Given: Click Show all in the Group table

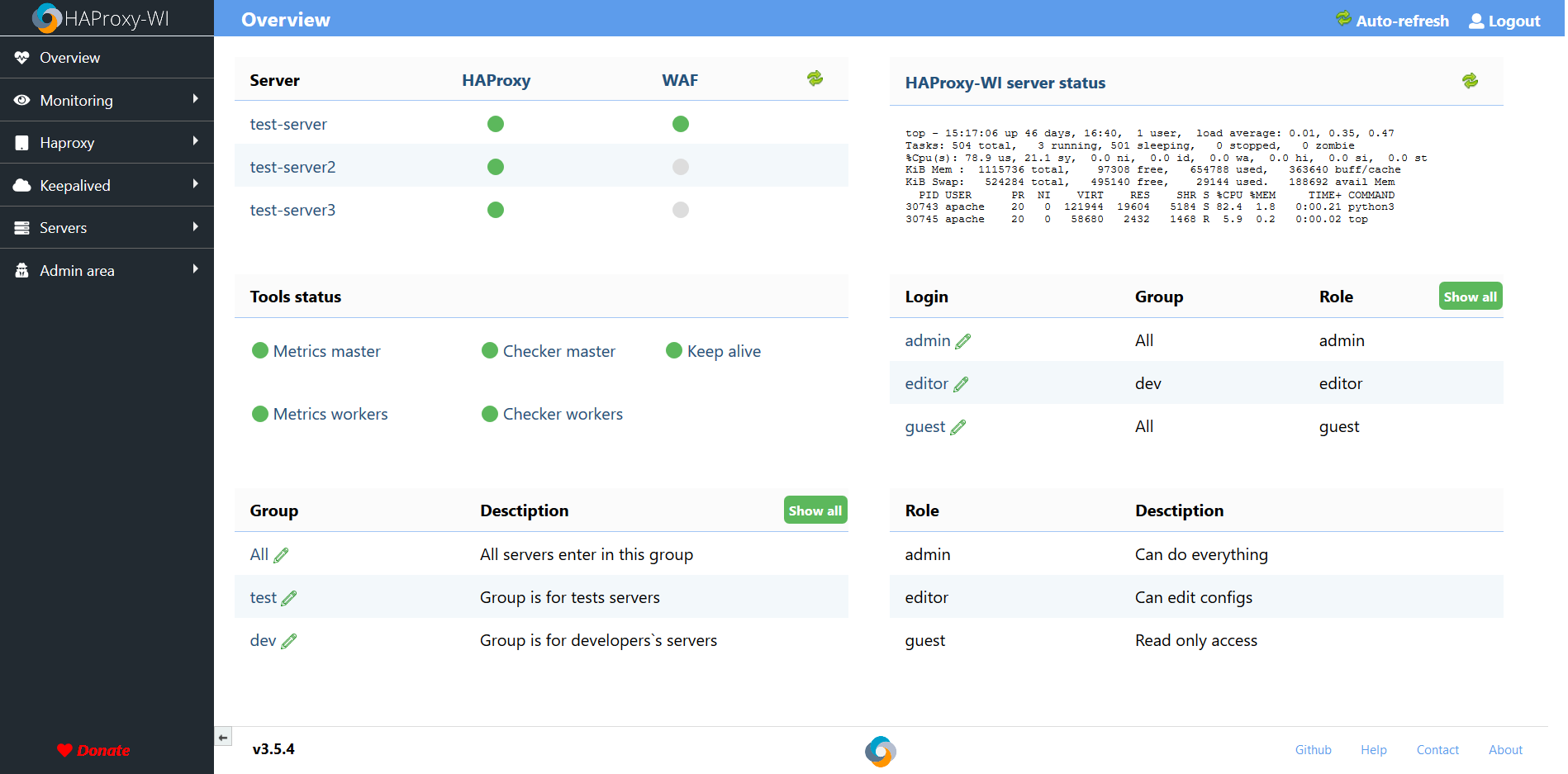Looking at the screenshot, I should (x=815, y=510).
